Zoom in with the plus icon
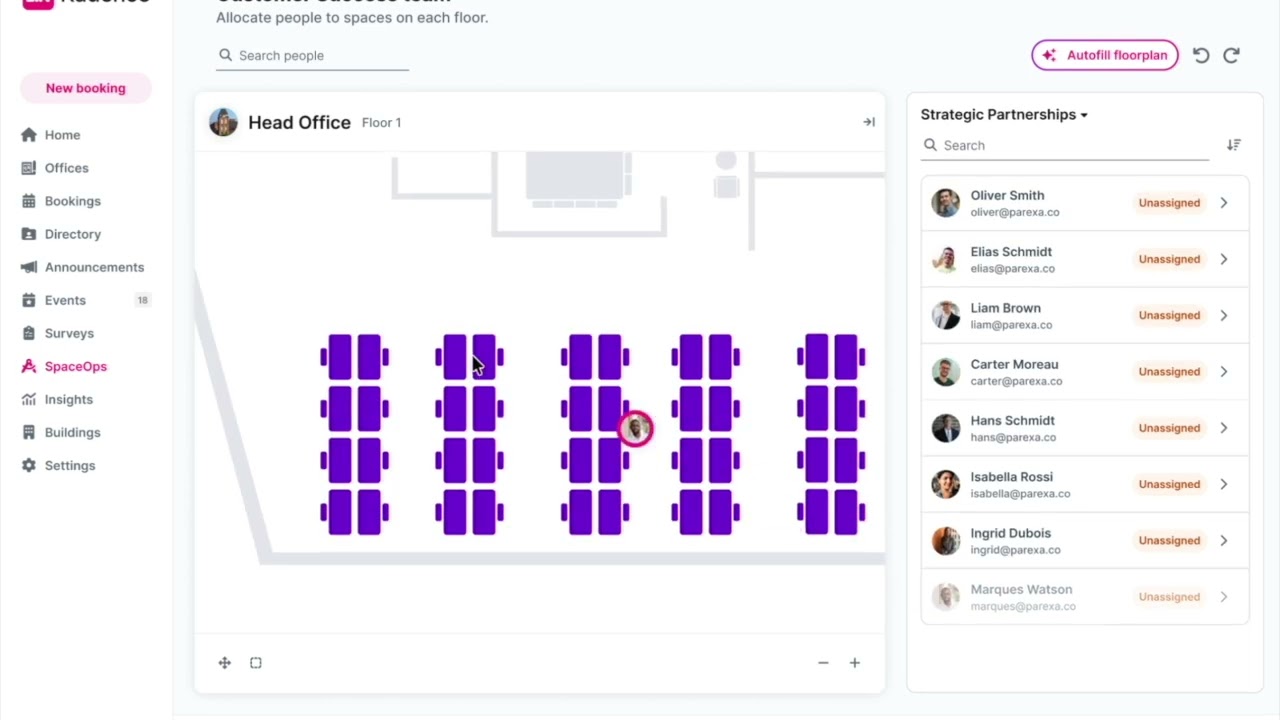The width and height of the screenshot is (1280, 720). coord(855,663)
